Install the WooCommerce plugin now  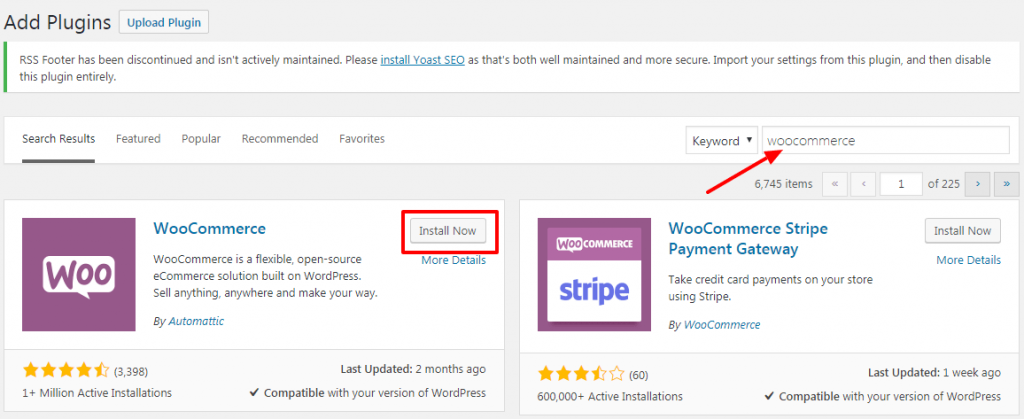[448, 231]
